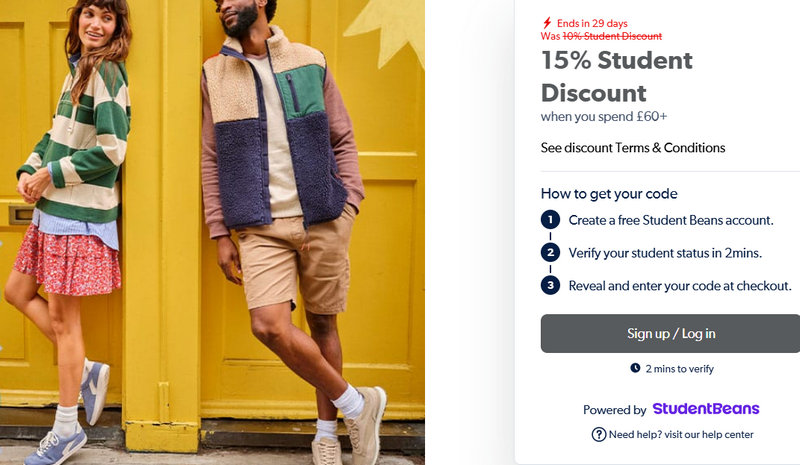The height and width of the screenshot is (465, 800).
Task: Click 'Create a free Student Beans account' step
Action: tap(671, 220)
